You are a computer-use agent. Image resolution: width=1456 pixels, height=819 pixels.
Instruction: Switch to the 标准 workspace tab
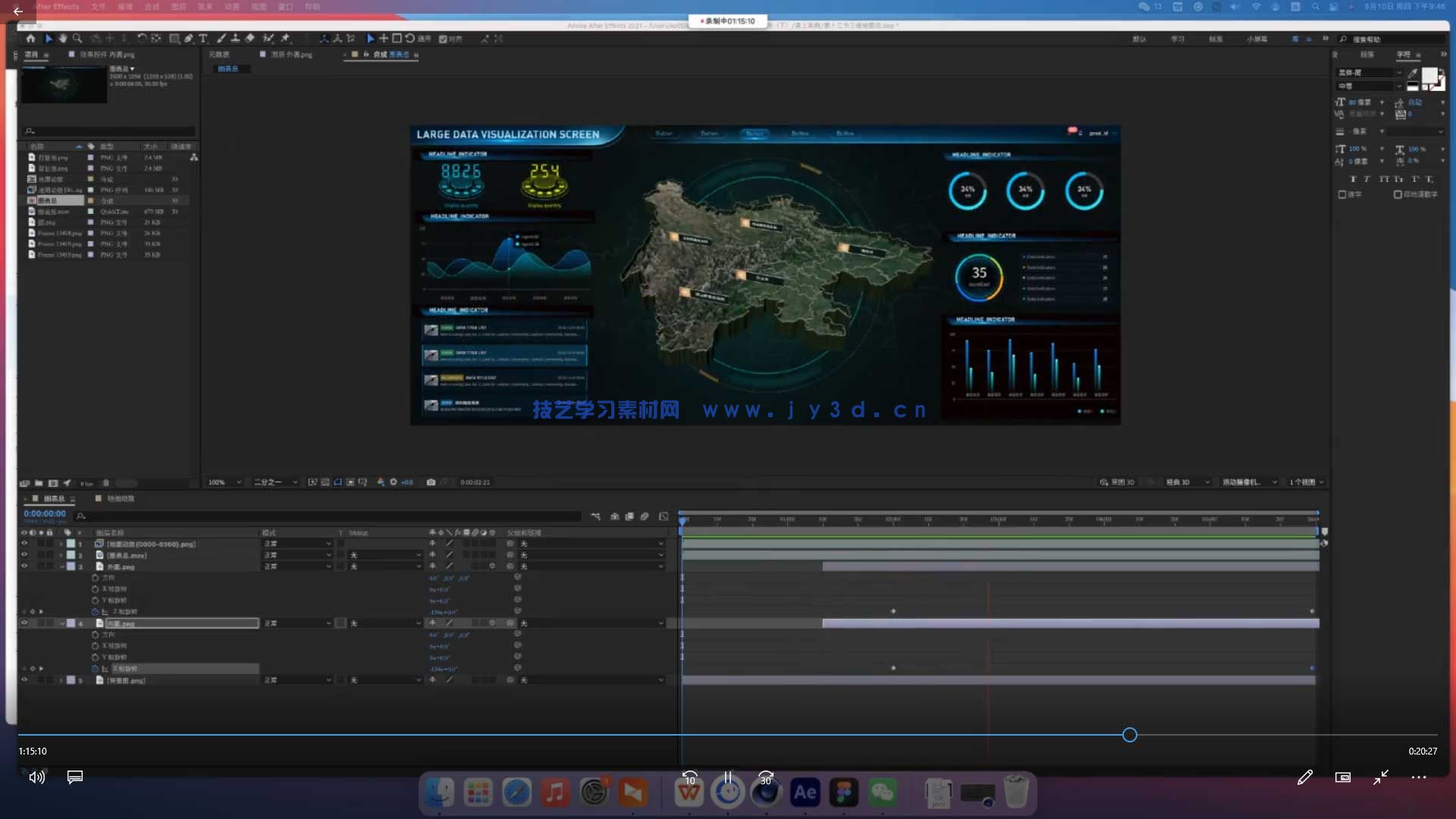(1216, 39)
